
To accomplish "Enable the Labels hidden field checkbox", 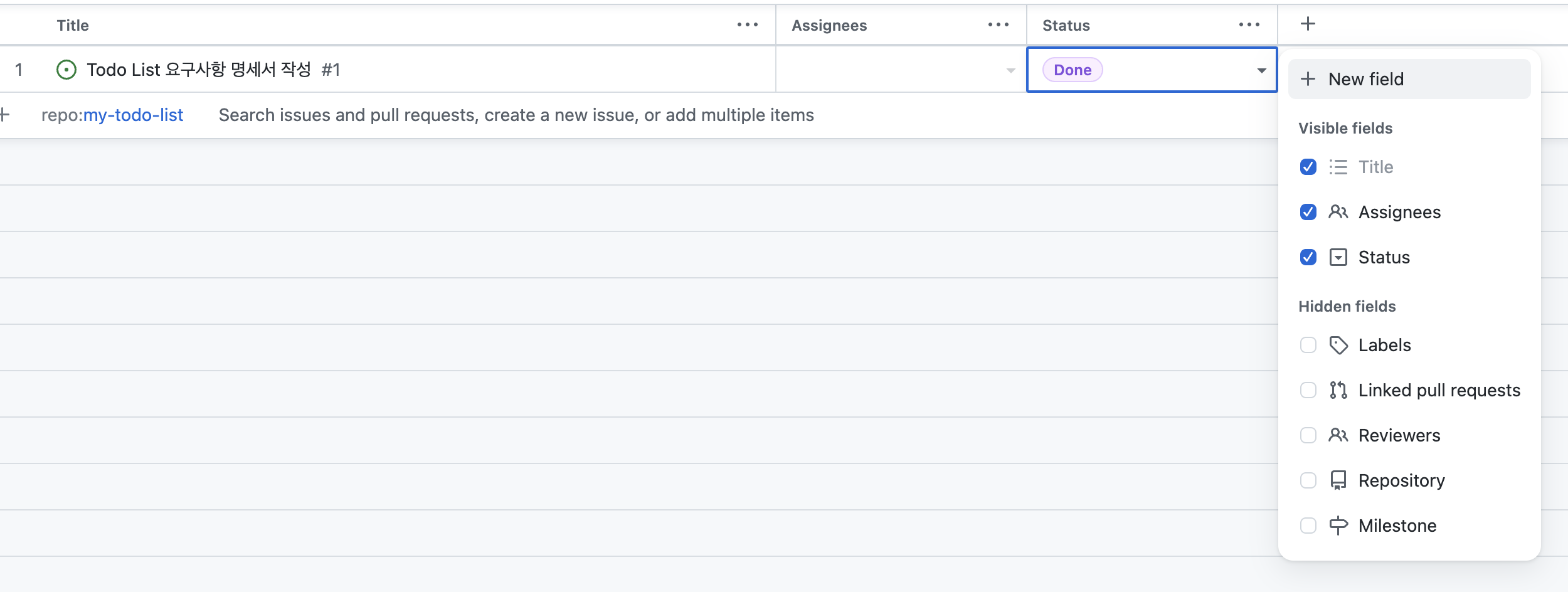I will point(1308,346).
